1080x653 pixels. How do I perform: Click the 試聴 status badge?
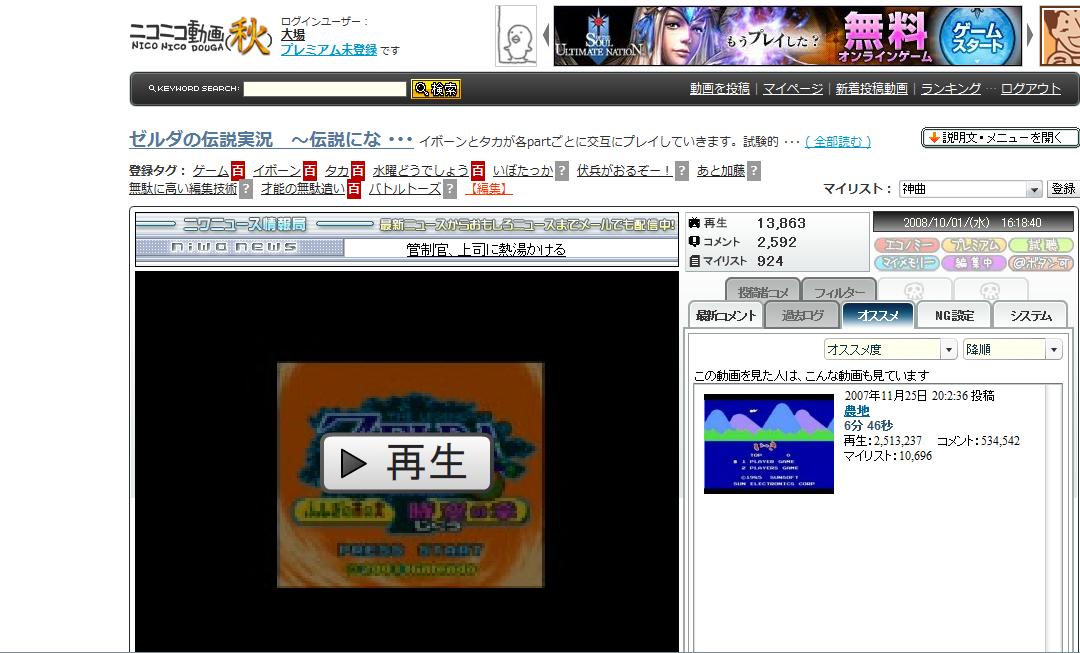(x=1041, y=245)
